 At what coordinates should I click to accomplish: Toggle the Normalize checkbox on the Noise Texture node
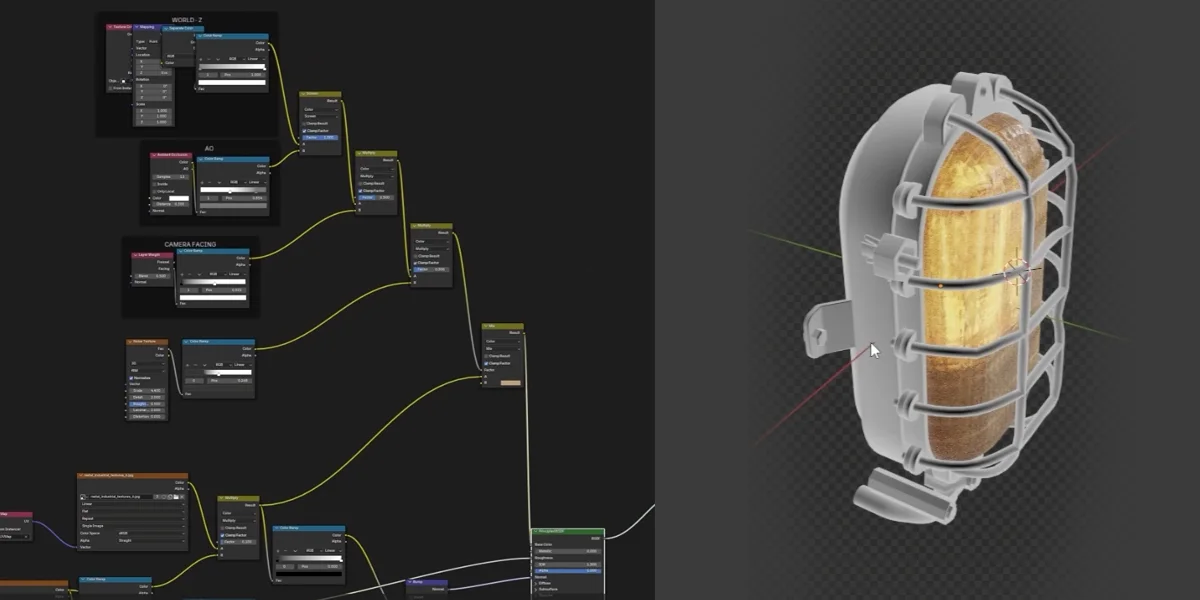(131, 378)
